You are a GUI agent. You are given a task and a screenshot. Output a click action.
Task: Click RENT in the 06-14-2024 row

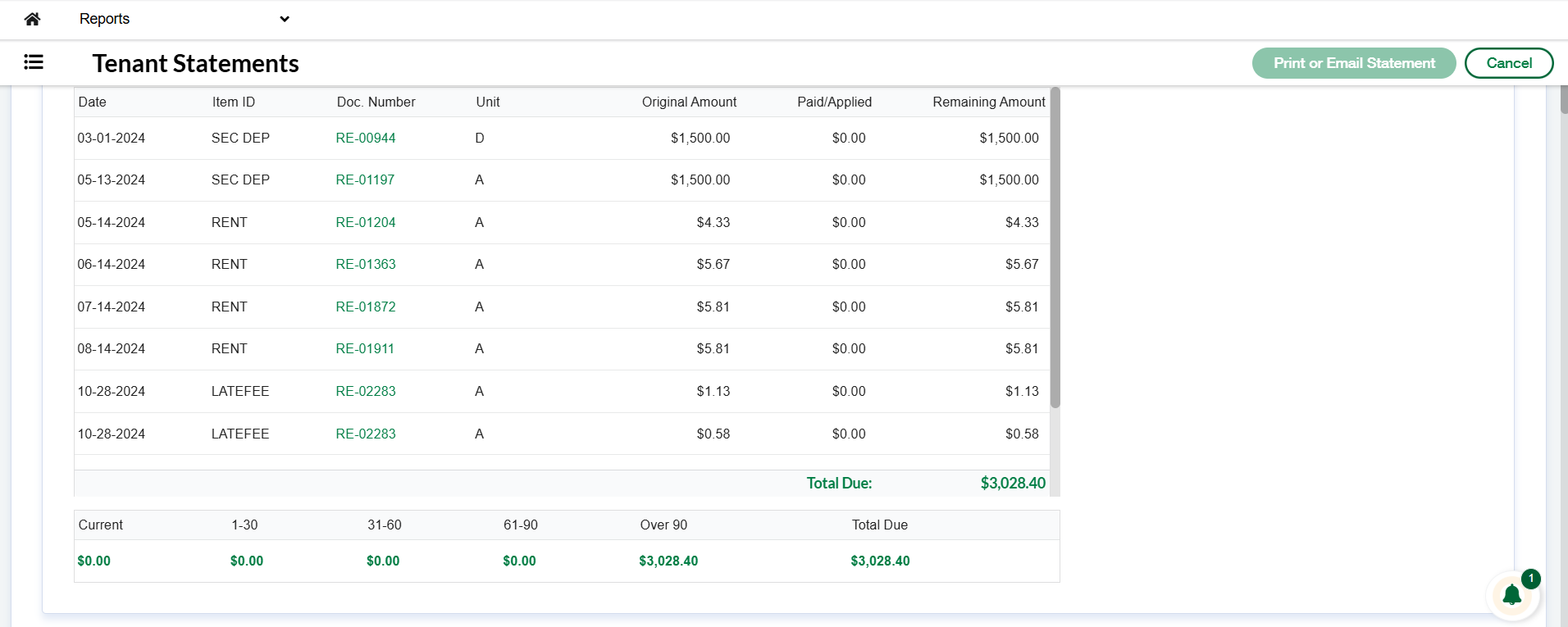pos(229,264)
